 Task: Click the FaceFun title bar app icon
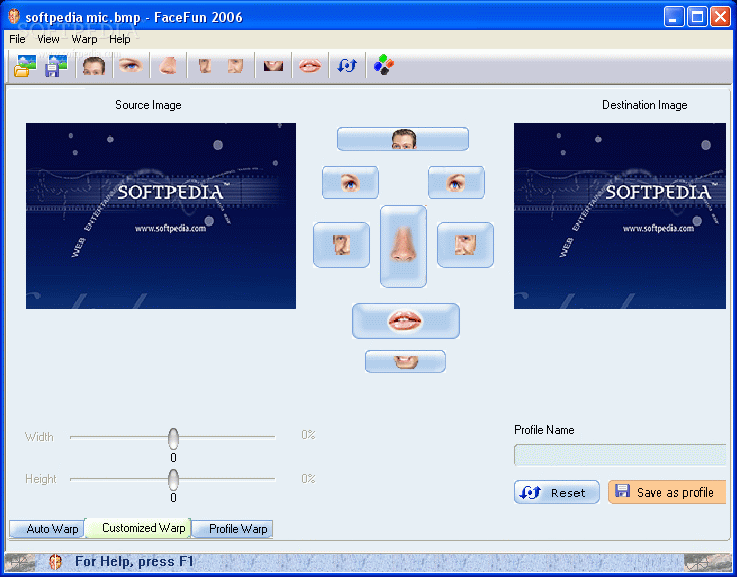pos(14,17)
